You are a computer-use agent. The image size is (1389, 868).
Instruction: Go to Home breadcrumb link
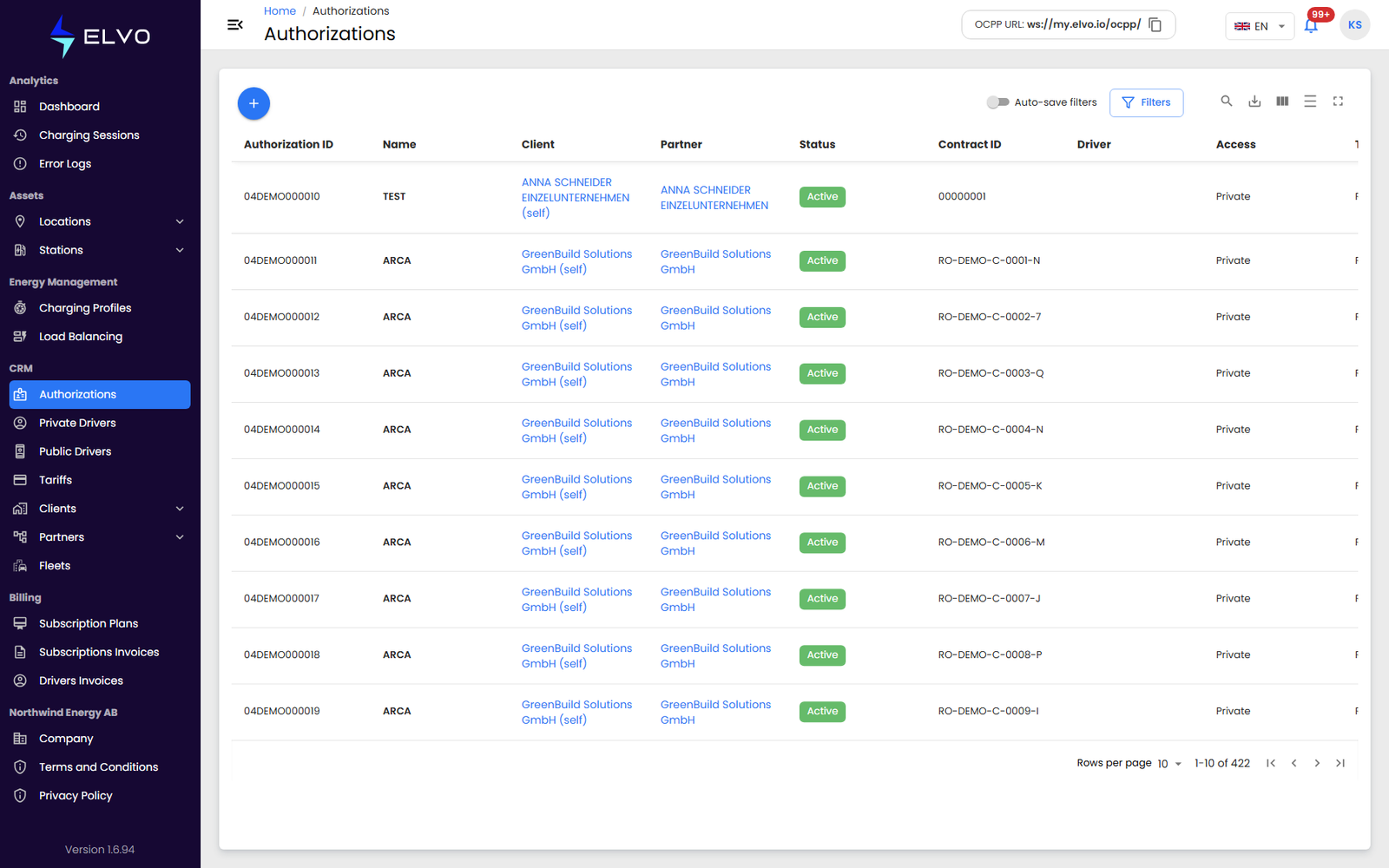pyautogui.click(x=280, y=10)
